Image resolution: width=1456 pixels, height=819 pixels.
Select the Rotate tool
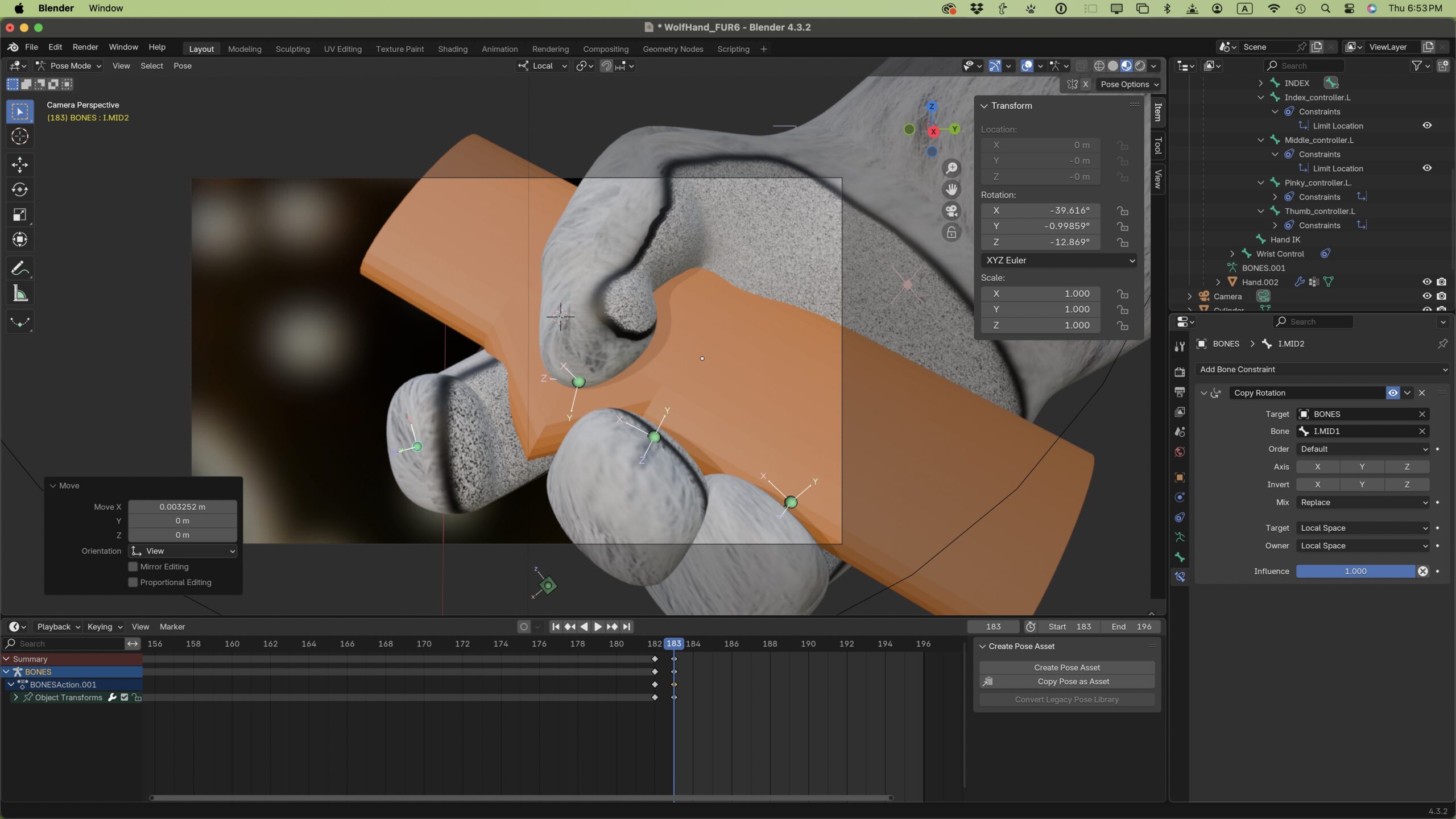pyautogui.click(x=19, y=190)
